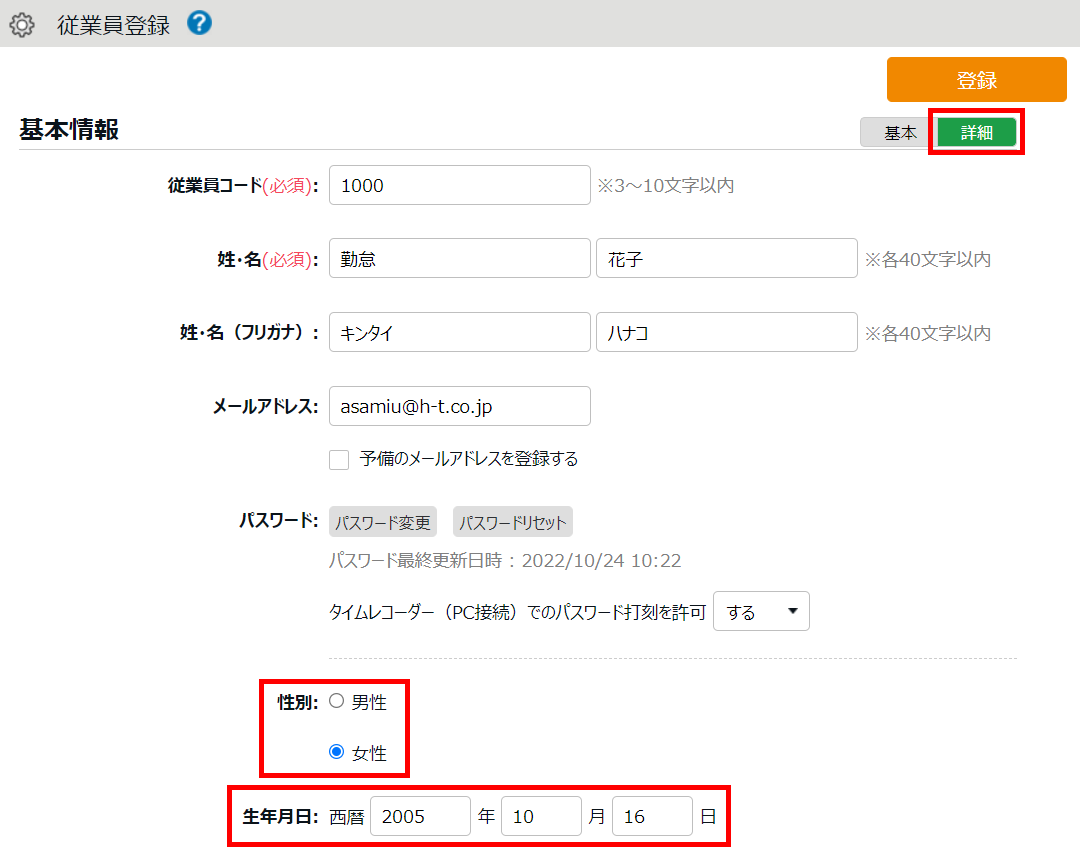Click the furigana field containing ハナコ
This screenshot has height=861, width=1080.
pyautogui.click(x=726, y=333)
